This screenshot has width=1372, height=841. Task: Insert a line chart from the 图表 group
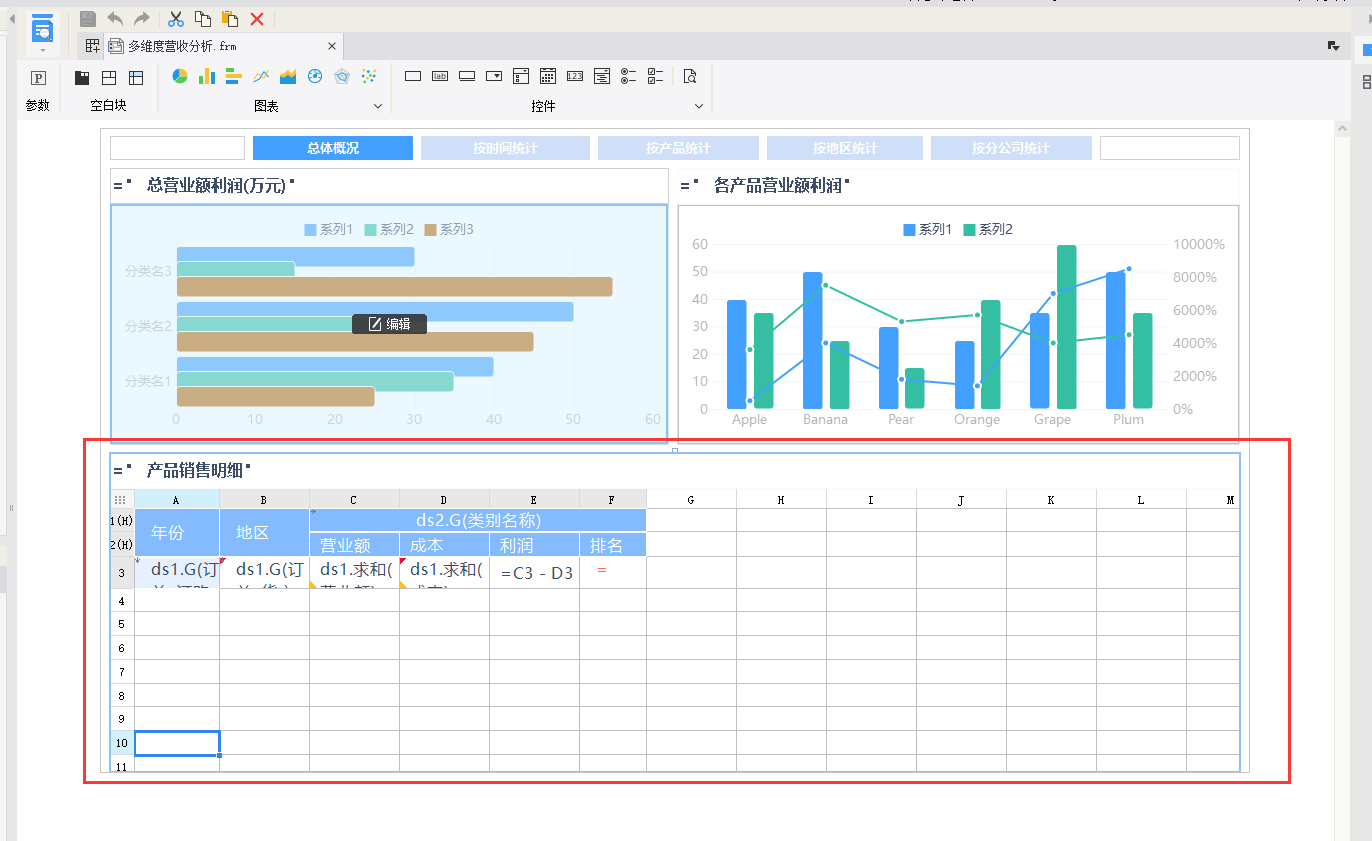(x=261, y=76)
